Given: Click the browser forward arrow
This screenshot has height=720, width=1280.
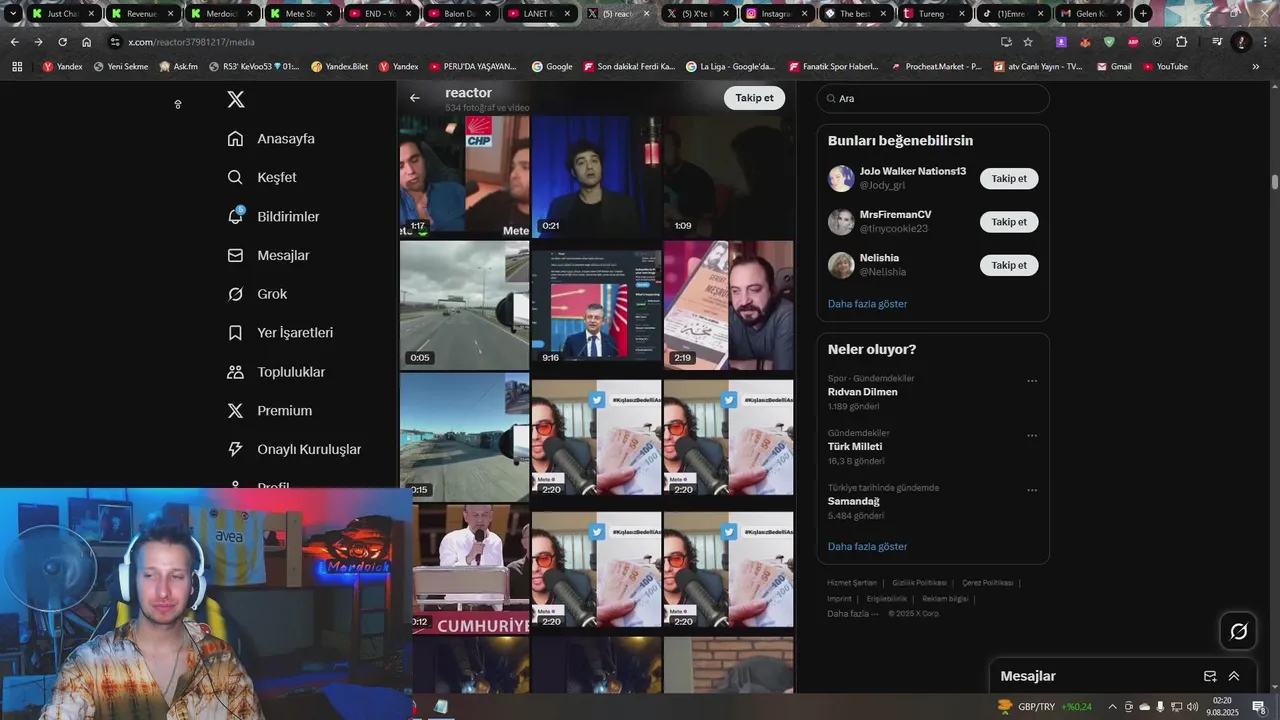Looking at the screenshot, I should 38,42.
